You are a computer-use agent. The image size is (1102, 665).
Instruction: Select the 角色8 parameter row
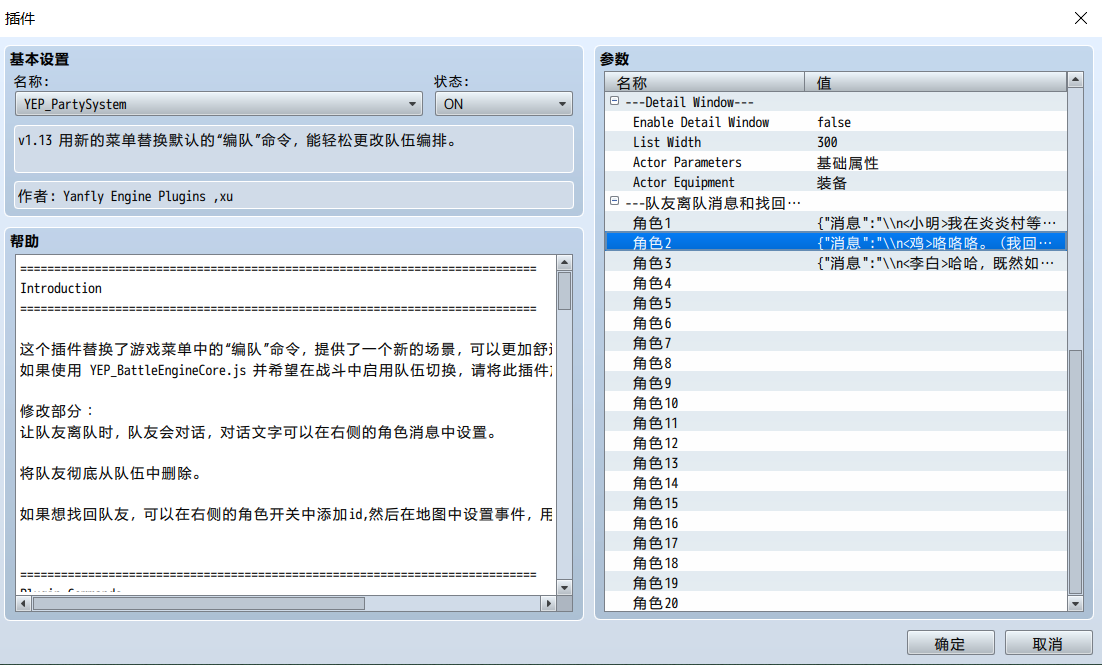click(836, 363)
